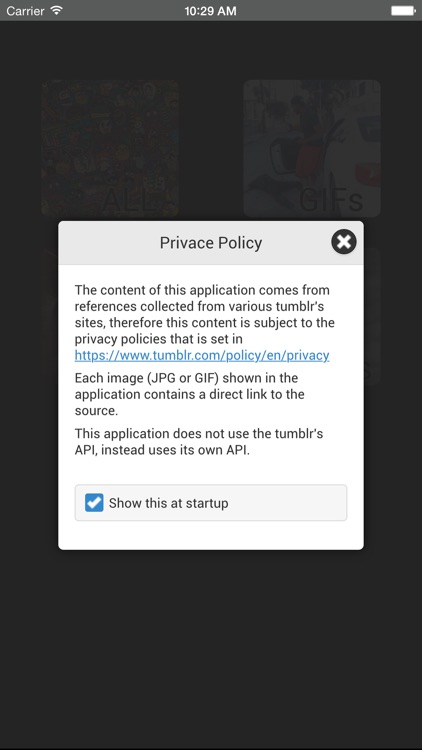Click the empty right side of startup option row

[287, 503]
